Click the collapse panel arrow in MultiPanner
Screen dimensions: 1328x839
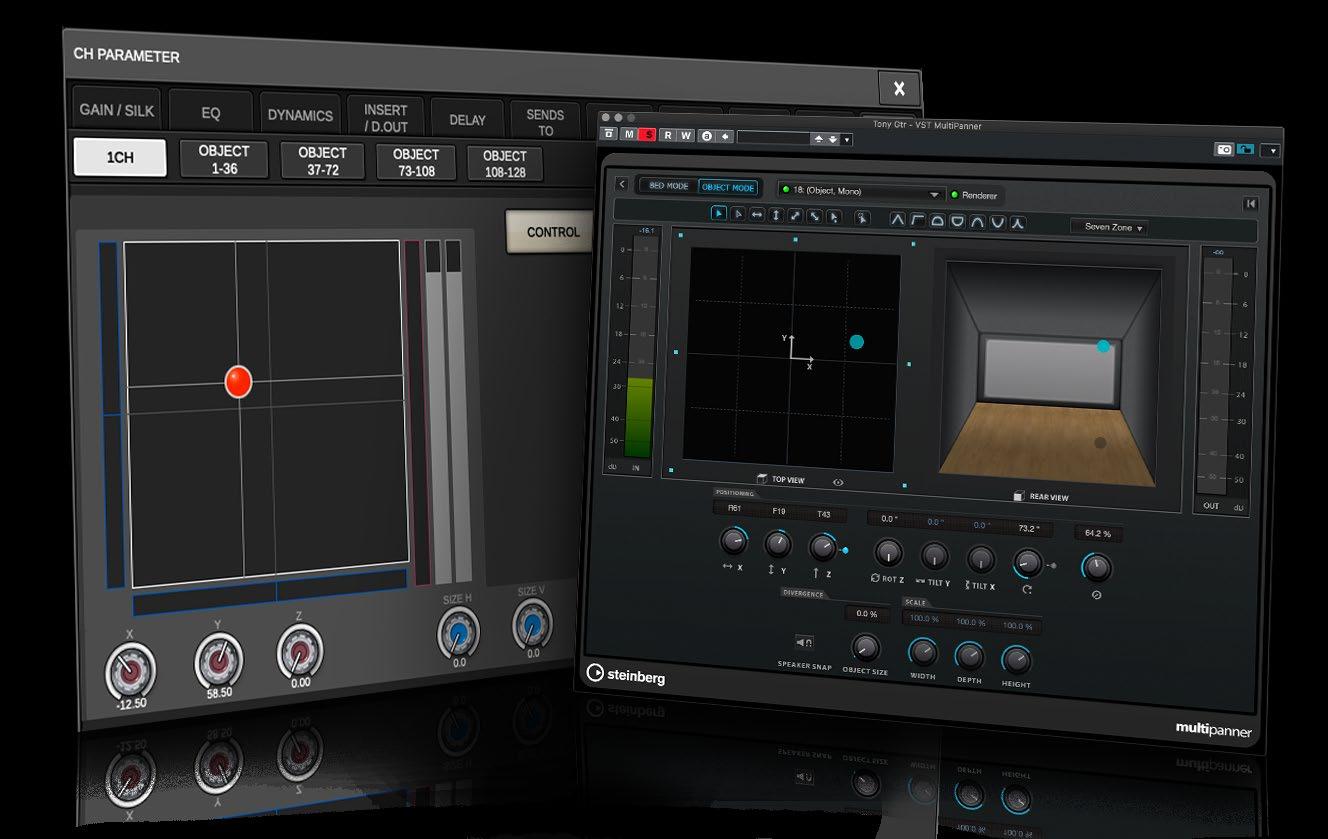tap(1250, 204)
